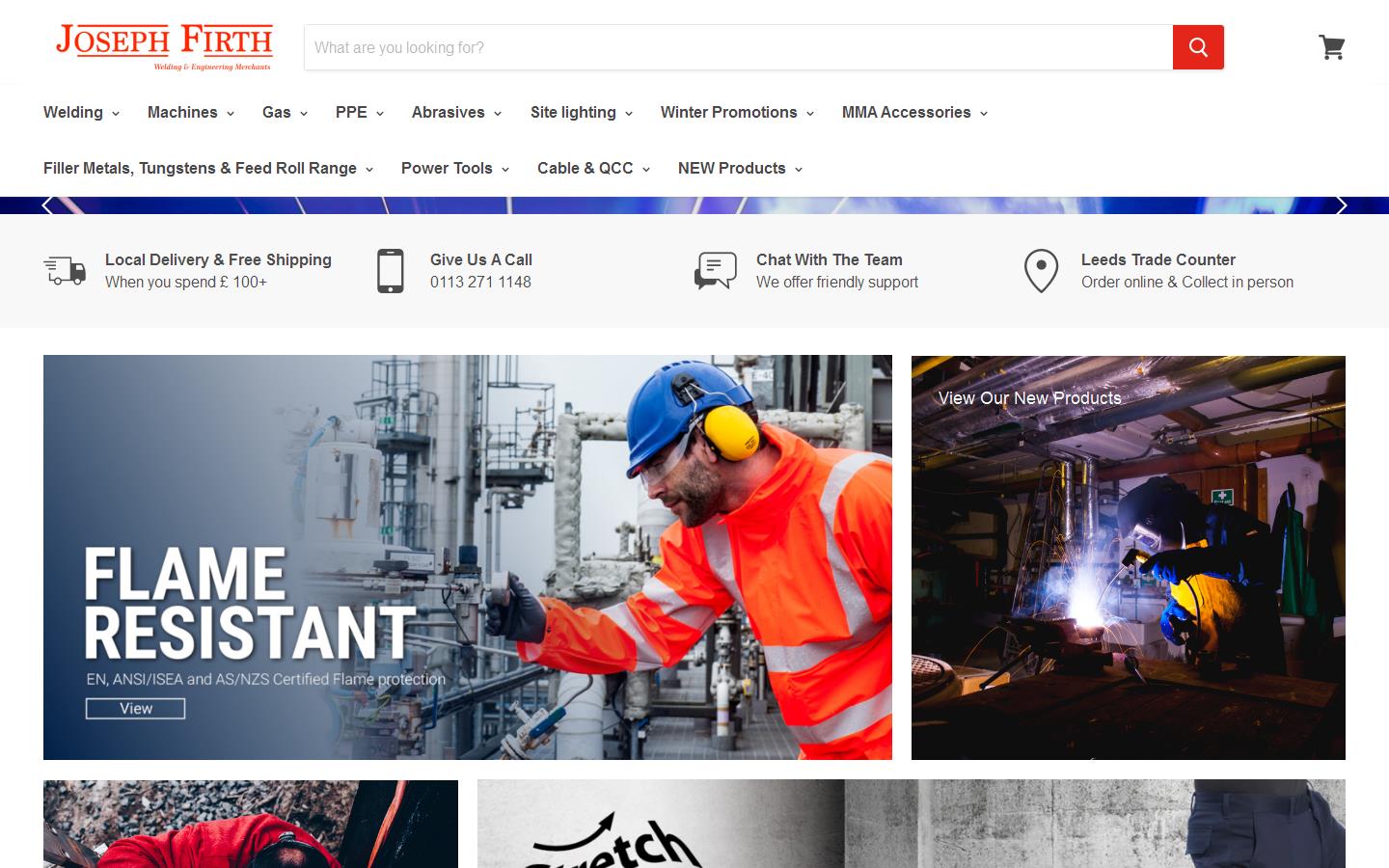Click the free shipping truck icon
Image resolution: width=1389 pixels, height=868 pixels.
click(64, 271)
